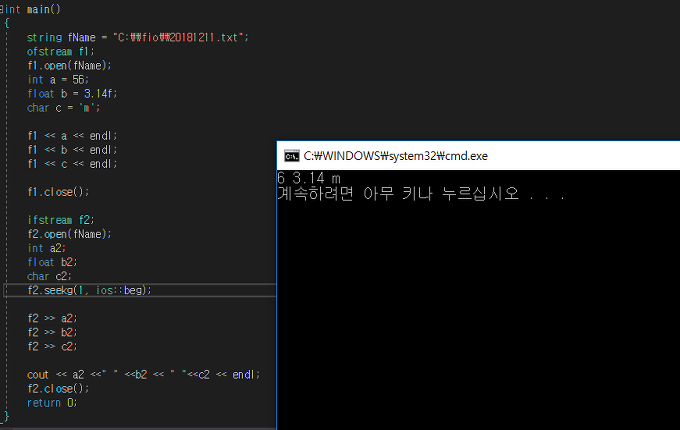Click the 'f1 << c << endl;' line
The height and width of the screenshot is (430, 680).
[x=72, y=164]
